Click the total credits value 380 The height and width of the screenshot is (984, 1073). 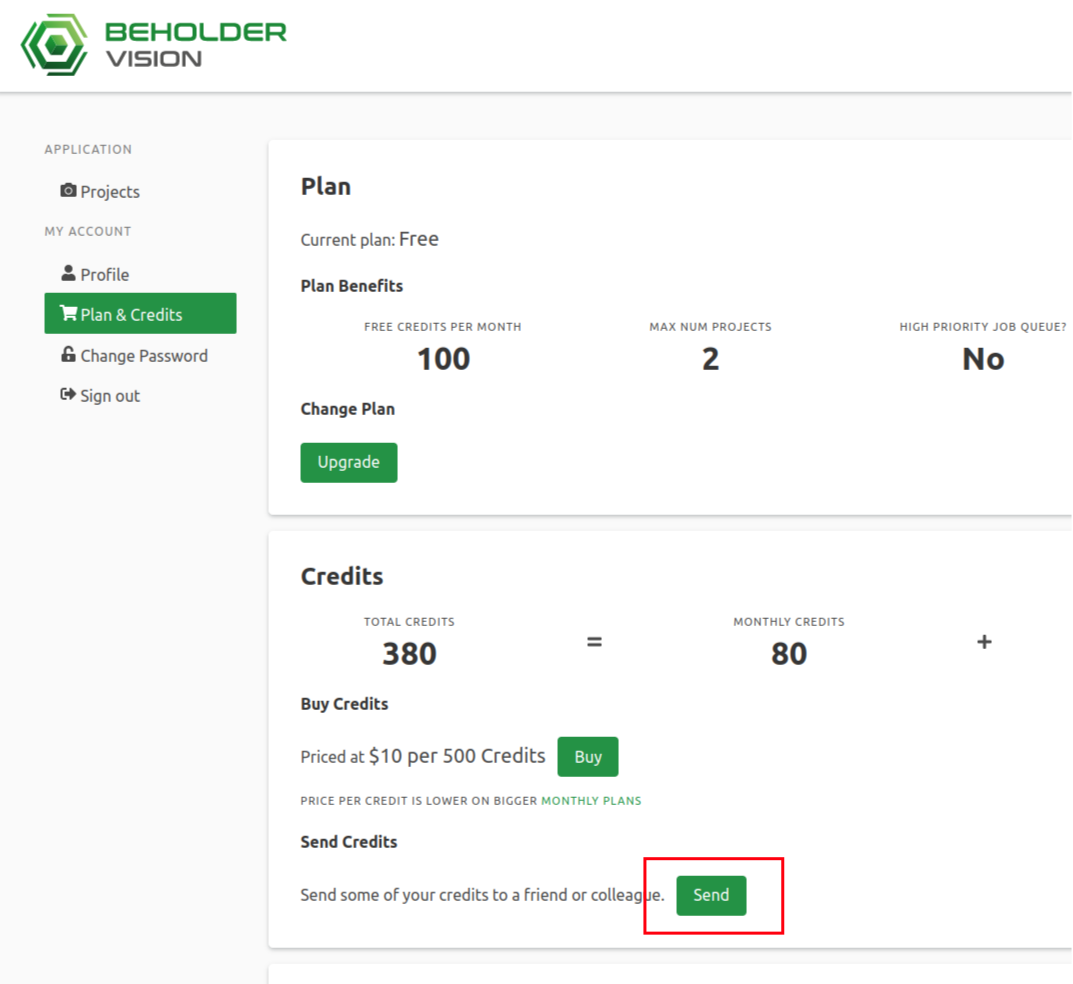409,654
